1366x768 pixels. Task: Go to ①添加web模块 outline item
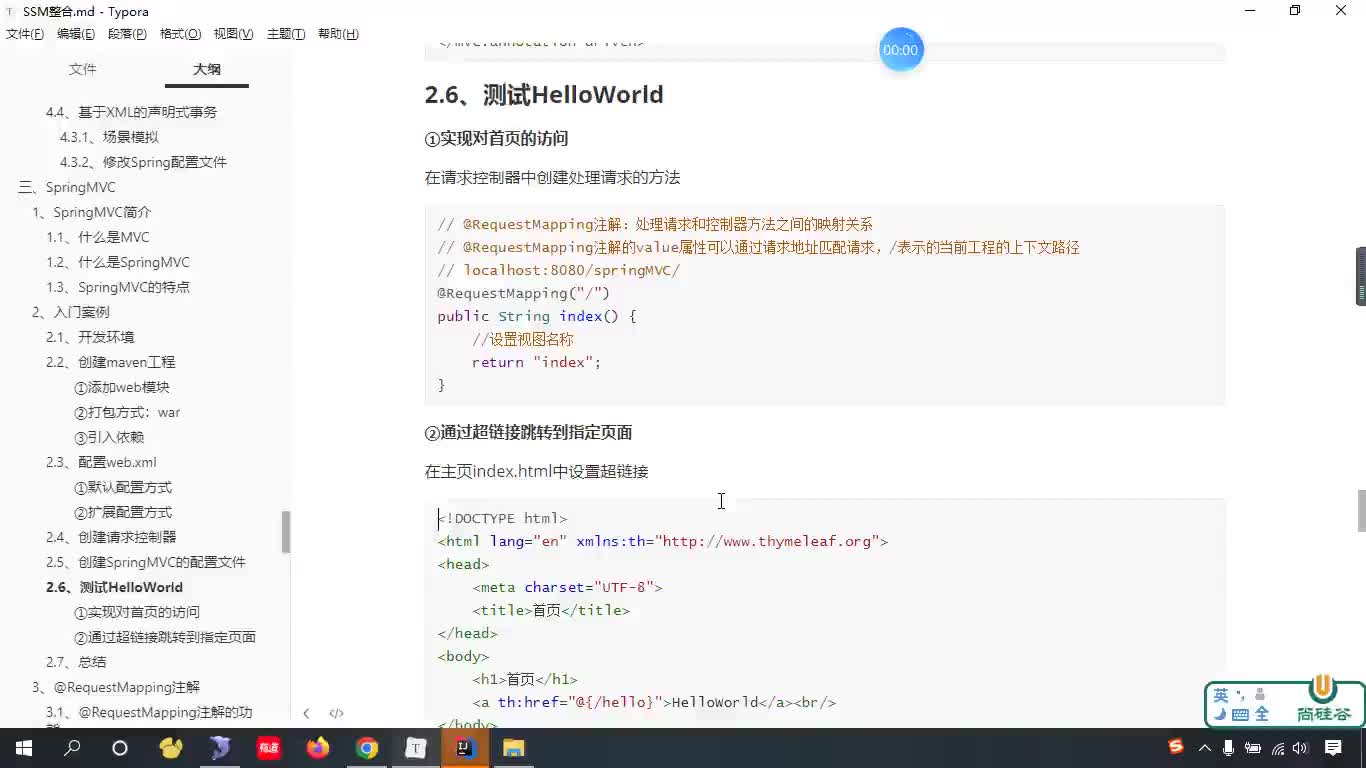click(122, 387)
